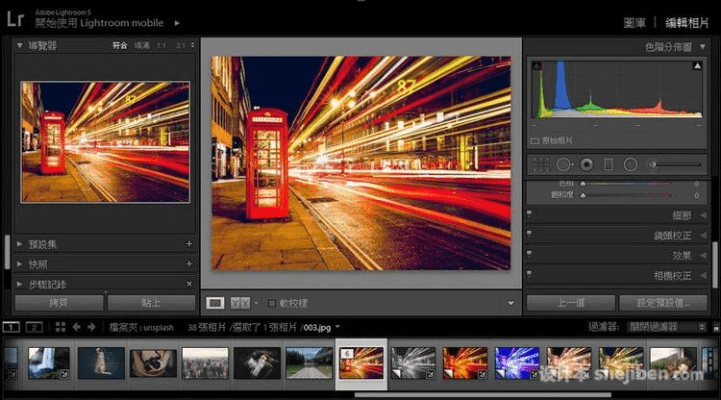Toggle shadow clipping indicator in histogram
Viewport: 721px width, 400px height.
point(537,66)
